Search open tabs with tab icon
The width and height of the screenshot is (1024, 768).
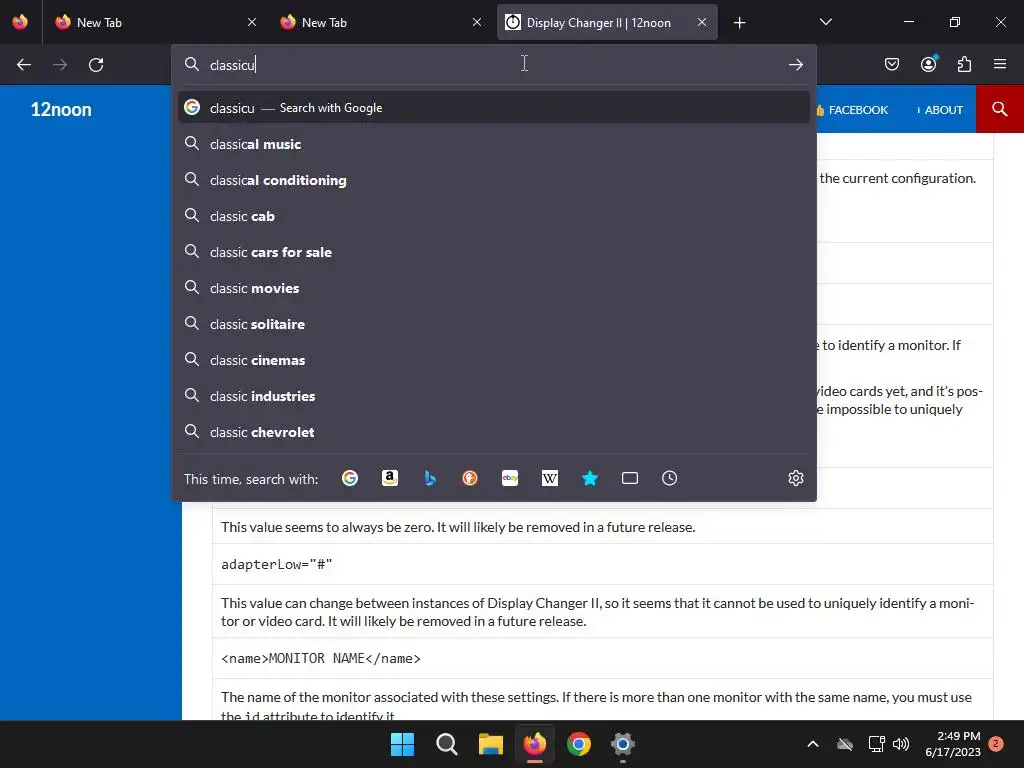coord(630,478)
